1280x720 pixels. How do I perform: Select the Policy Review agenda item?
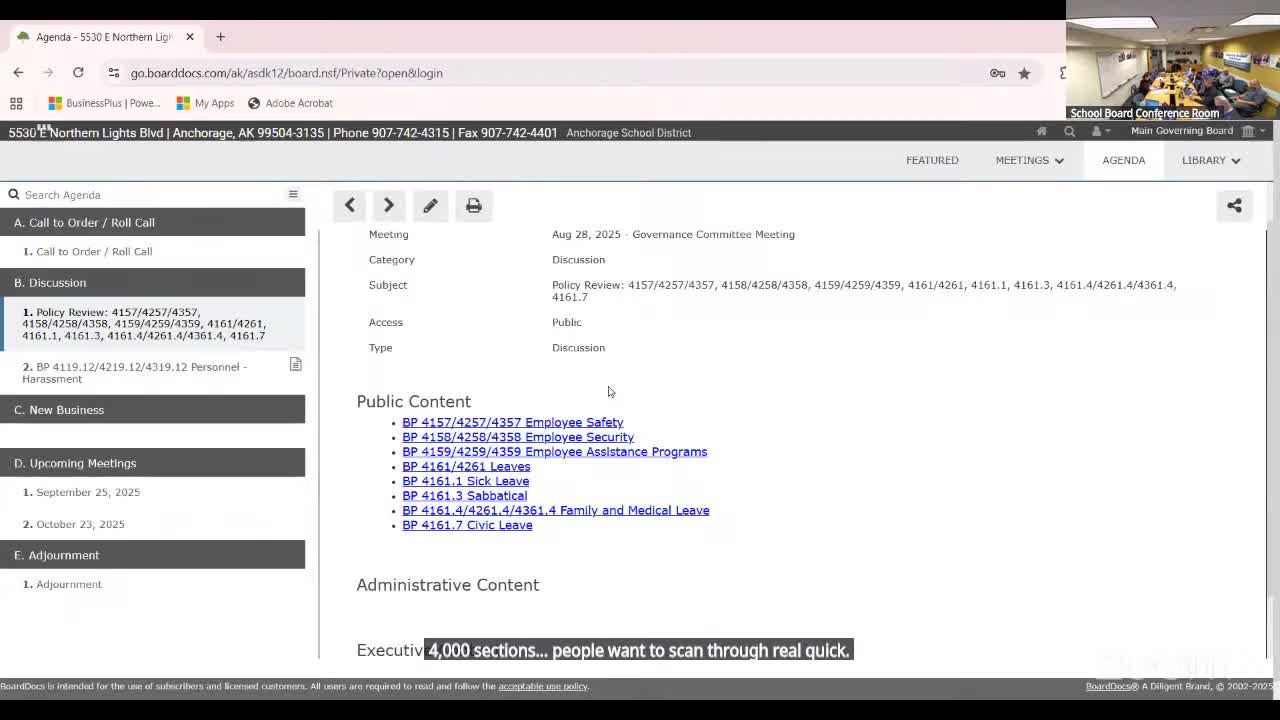pos(152,324)
